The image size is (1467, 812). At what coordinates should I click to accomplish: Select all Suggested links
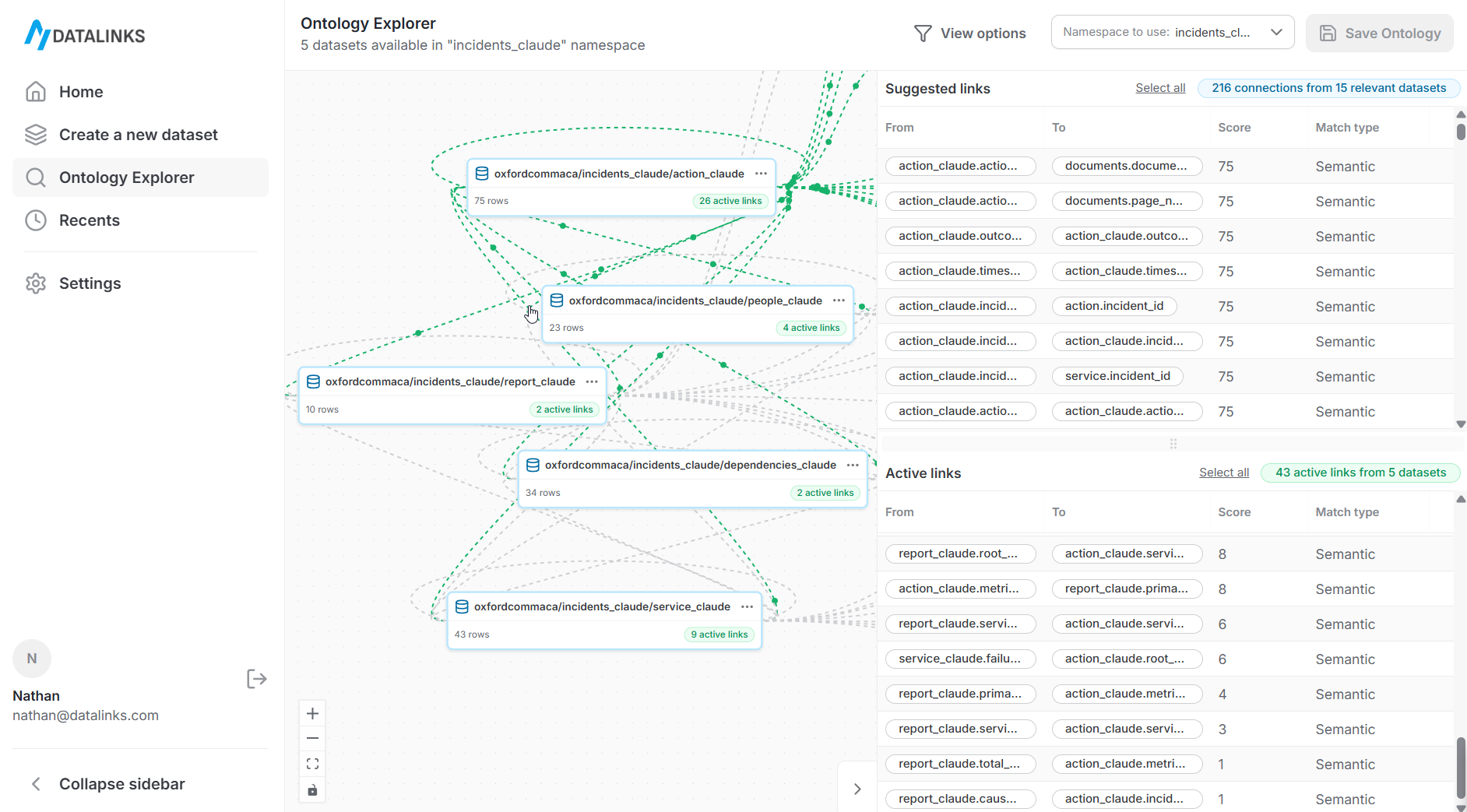point(1159,87)
